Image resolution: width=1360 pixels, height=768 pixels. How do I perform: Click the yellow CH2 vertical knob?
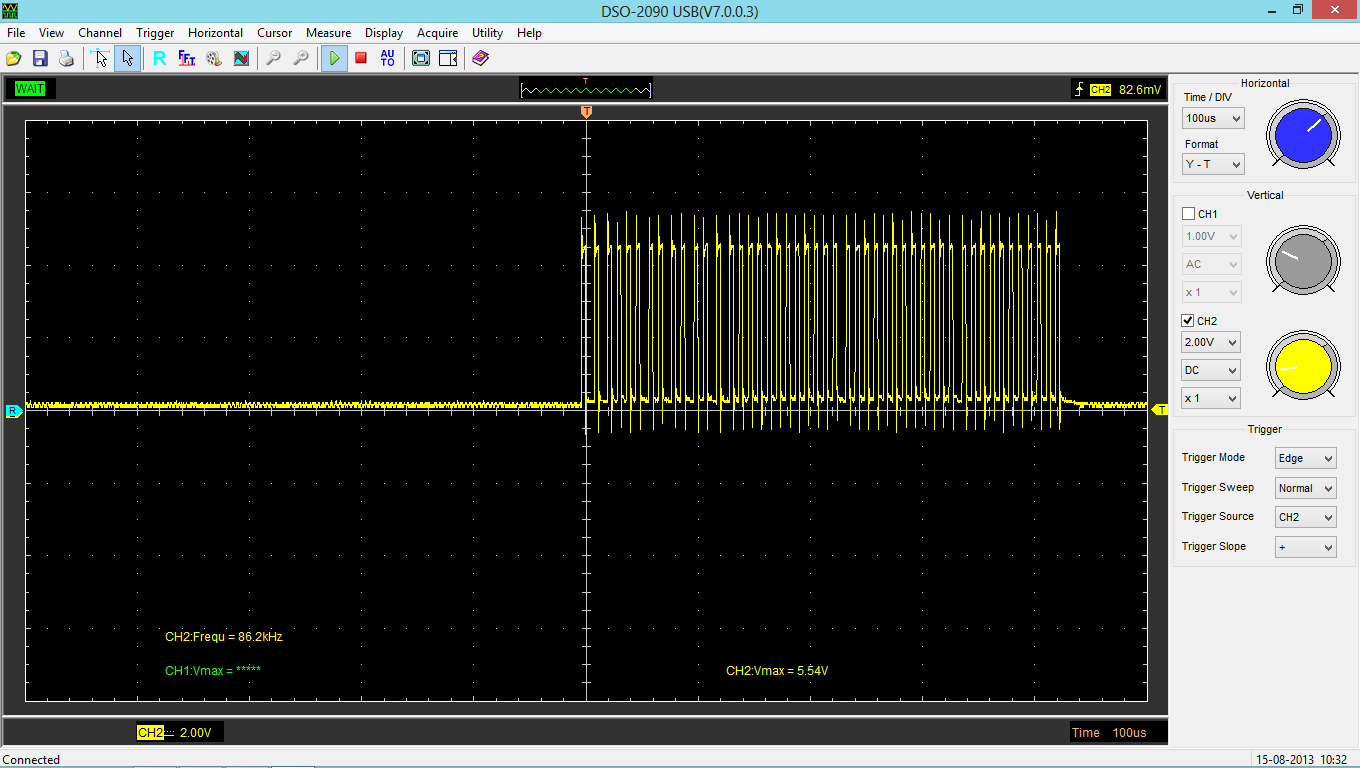point(1301,367)
